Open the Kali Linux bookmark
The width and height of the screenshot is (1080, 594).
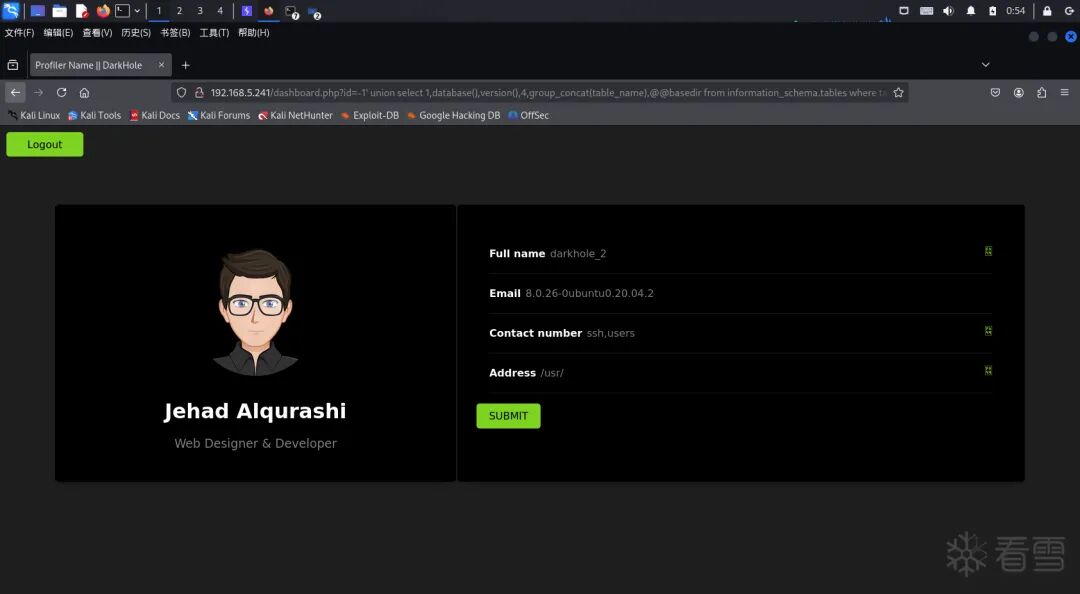click(34, 115)
